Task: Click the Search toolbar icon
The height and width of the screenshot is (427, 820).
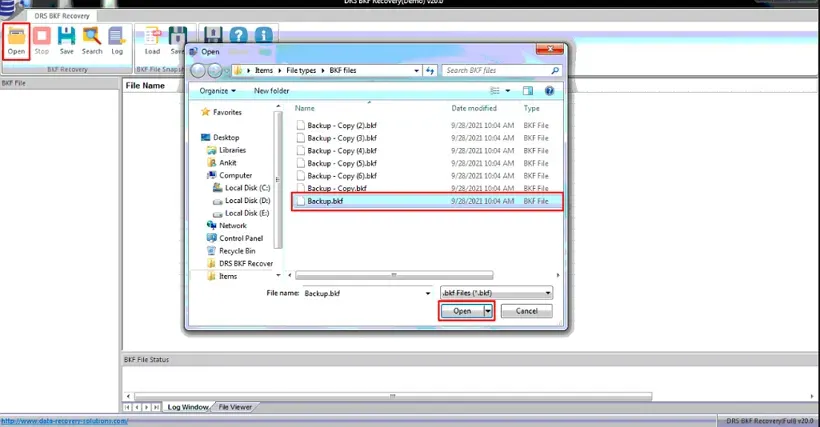Action: 92,41
